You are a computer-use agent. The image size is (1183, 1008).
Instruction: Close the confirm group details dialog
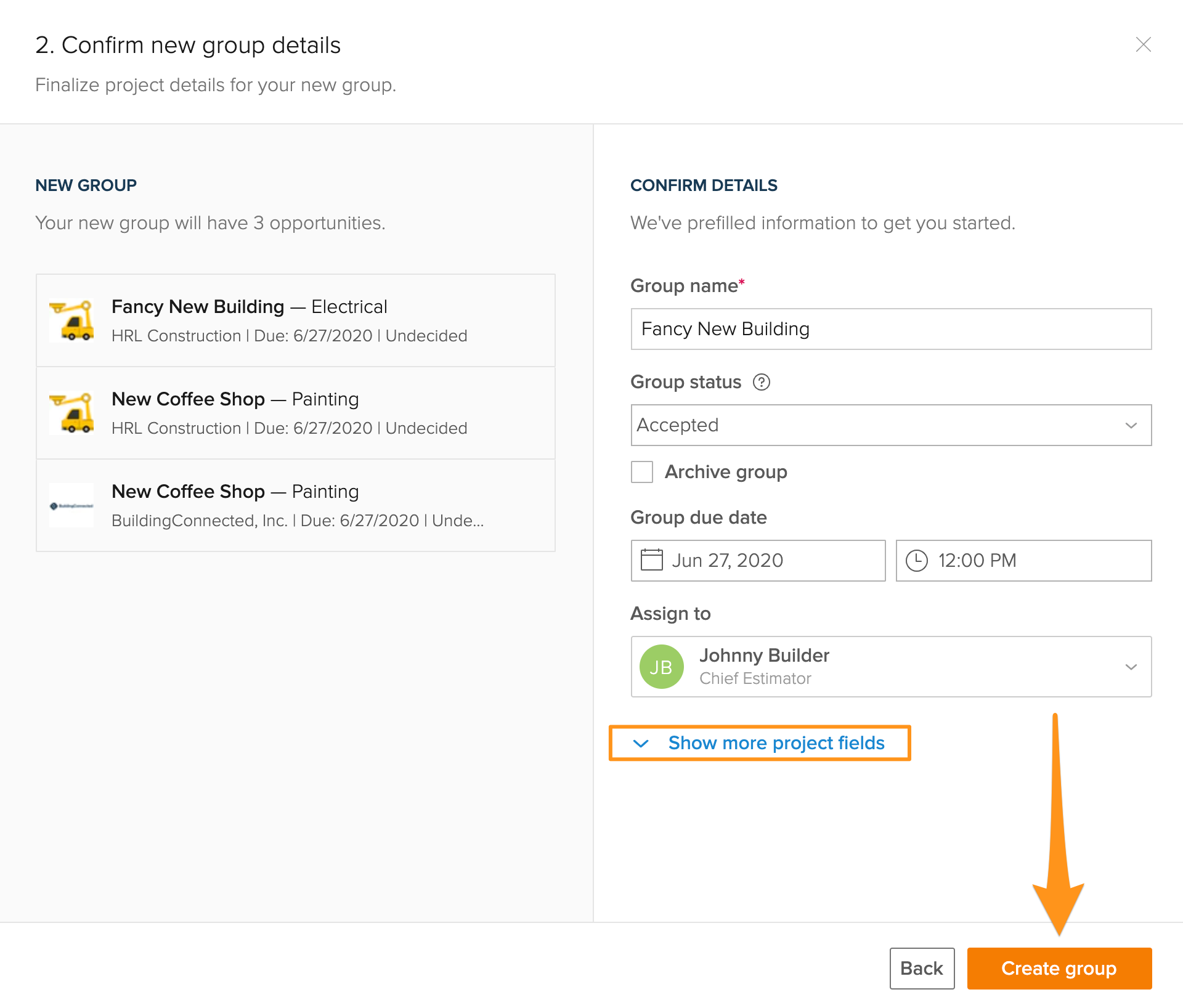click(1143, 44)
